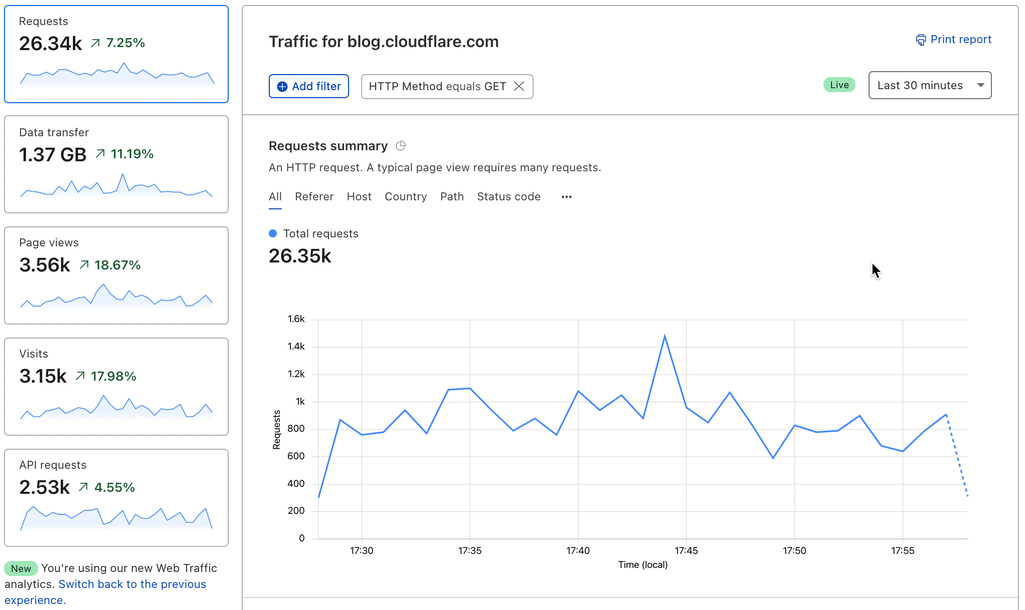Click the peak point of the requests chart line

point(665,336)
